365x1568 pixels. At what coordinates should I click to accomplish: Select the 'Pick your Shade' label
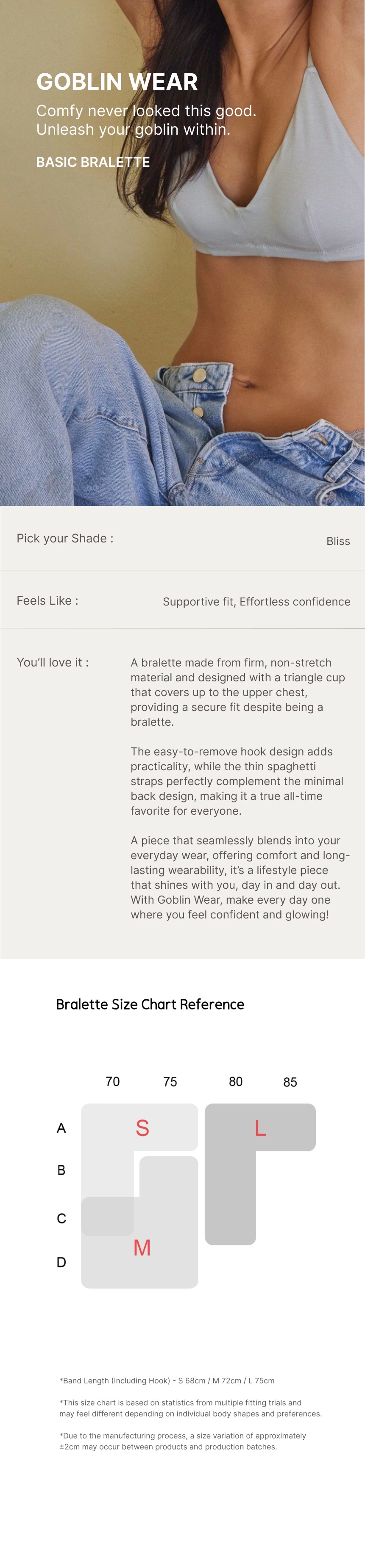[64, 538]
